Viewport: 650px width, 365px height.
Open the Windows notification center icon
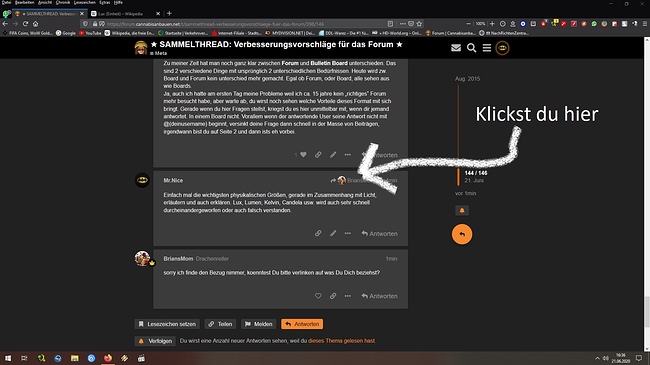click(639, 358)
